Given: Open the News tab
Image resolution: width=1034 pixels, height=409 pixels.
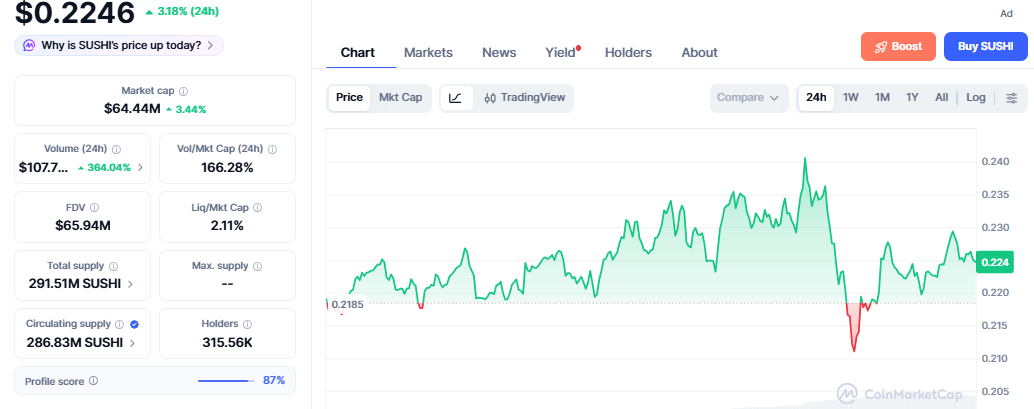Looking at the screenshot, I should pos(499,53).
